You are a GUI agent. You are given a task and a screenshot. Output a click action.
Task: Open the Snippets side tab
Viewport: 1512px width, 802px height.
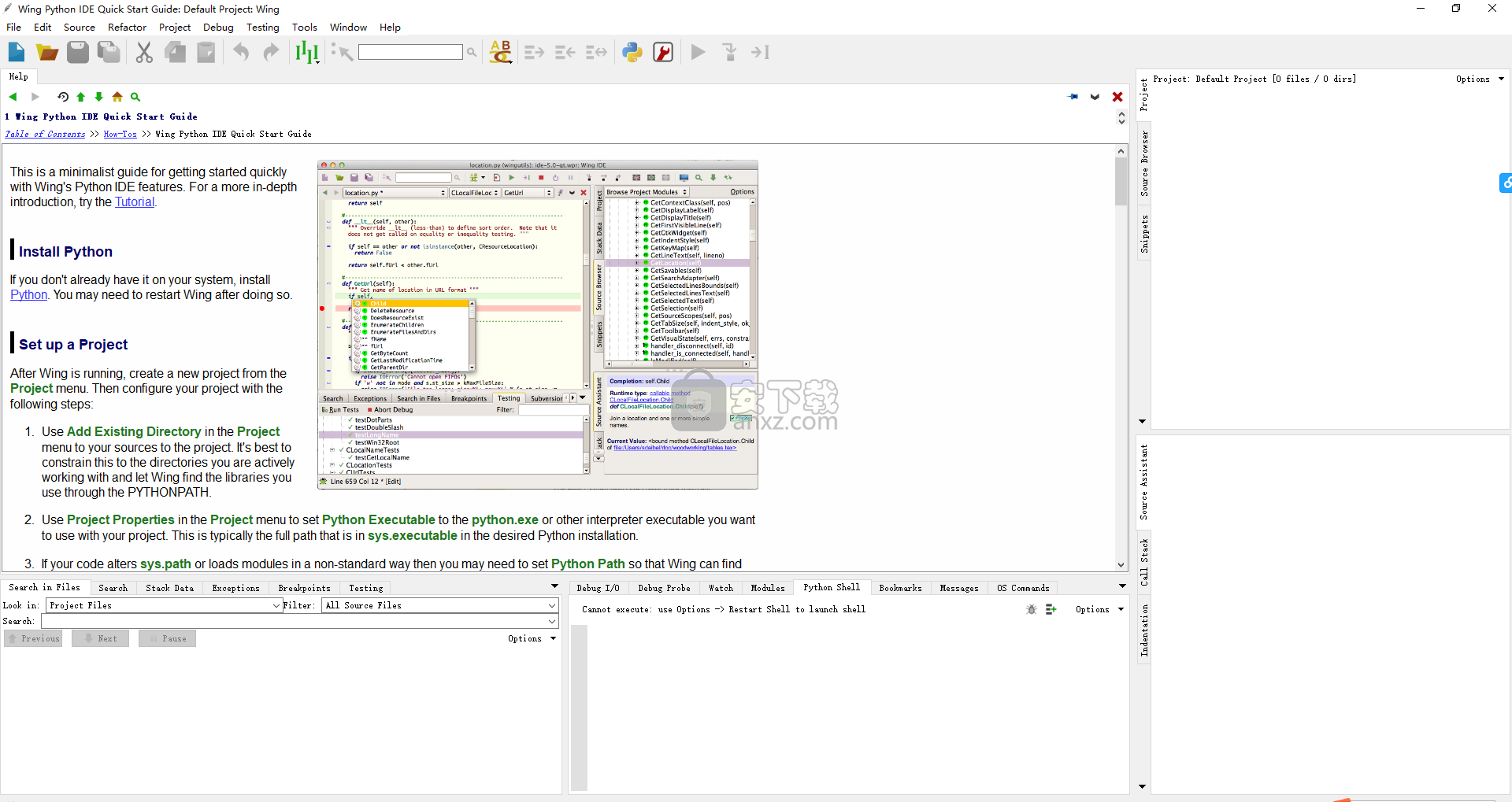pyautogui.click(x=1144, y=234)
